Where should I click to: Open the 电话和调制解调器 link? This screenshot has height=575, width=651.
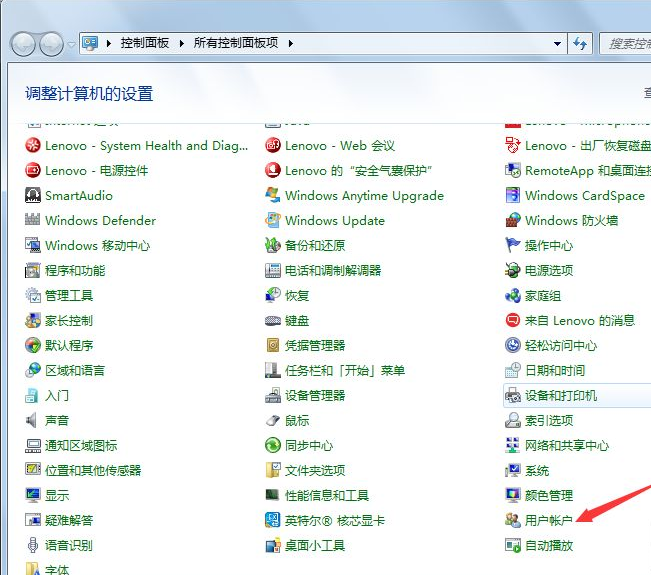coord(333,271)
